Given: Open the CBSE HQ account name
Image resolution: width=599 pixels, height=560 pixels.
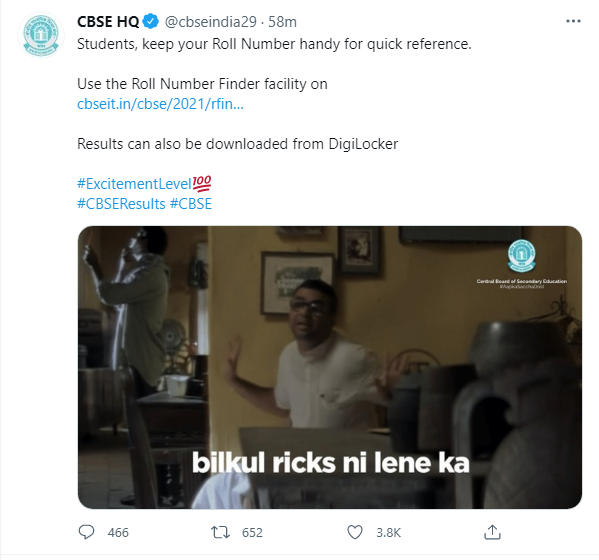Looking at the screenshot, I should [x=108, y=22].
